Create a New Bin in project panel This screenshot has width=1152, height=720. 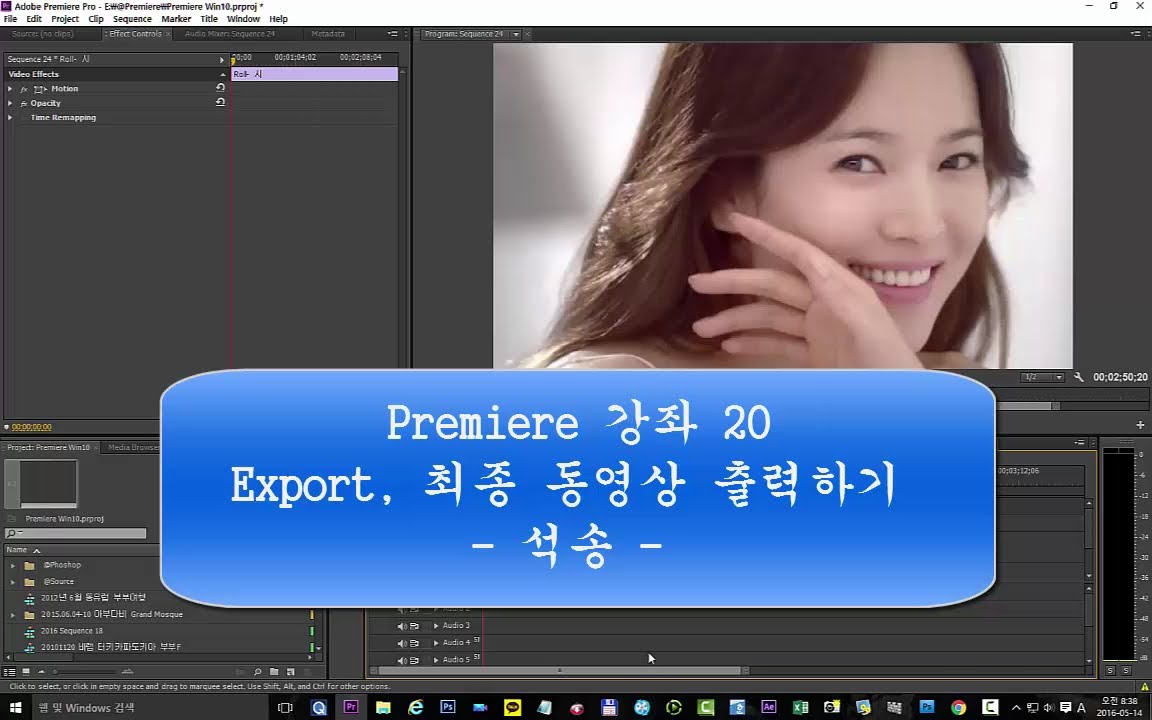coord(273,672)
